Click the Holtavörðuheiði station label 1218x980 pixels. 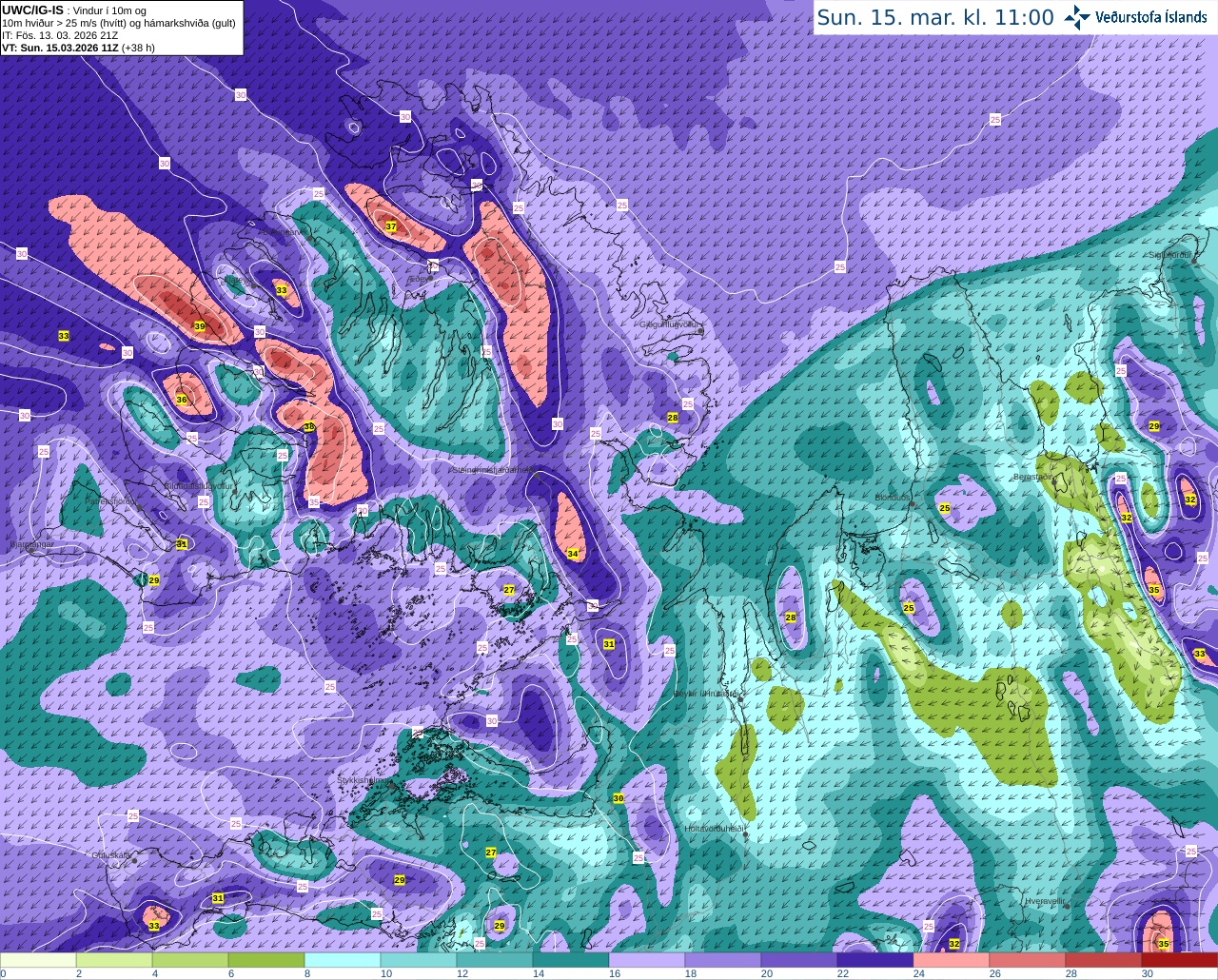click(714, 829)
